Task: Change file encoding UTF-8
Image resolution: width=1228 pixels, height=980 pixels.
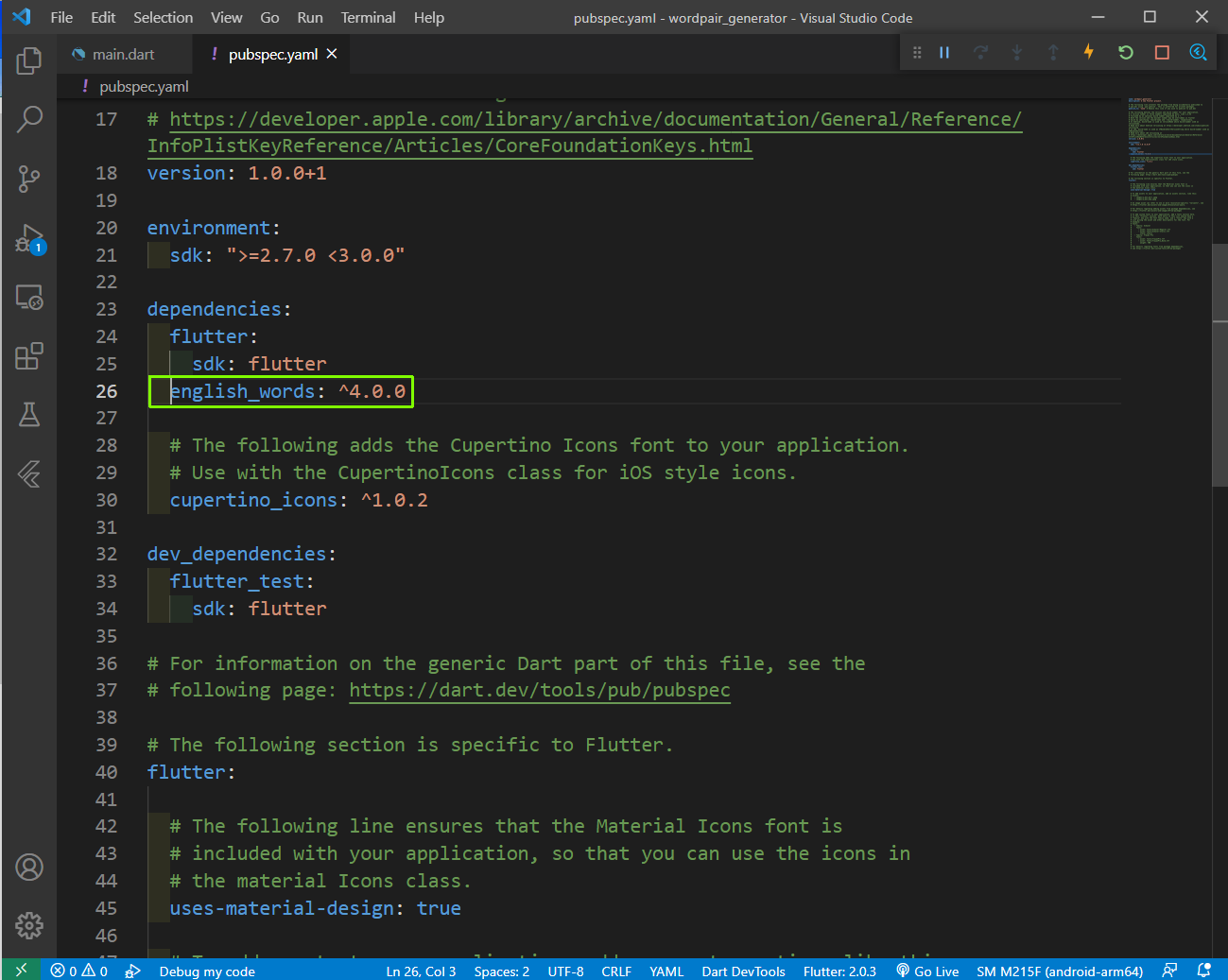Action: tap(565, 971)
